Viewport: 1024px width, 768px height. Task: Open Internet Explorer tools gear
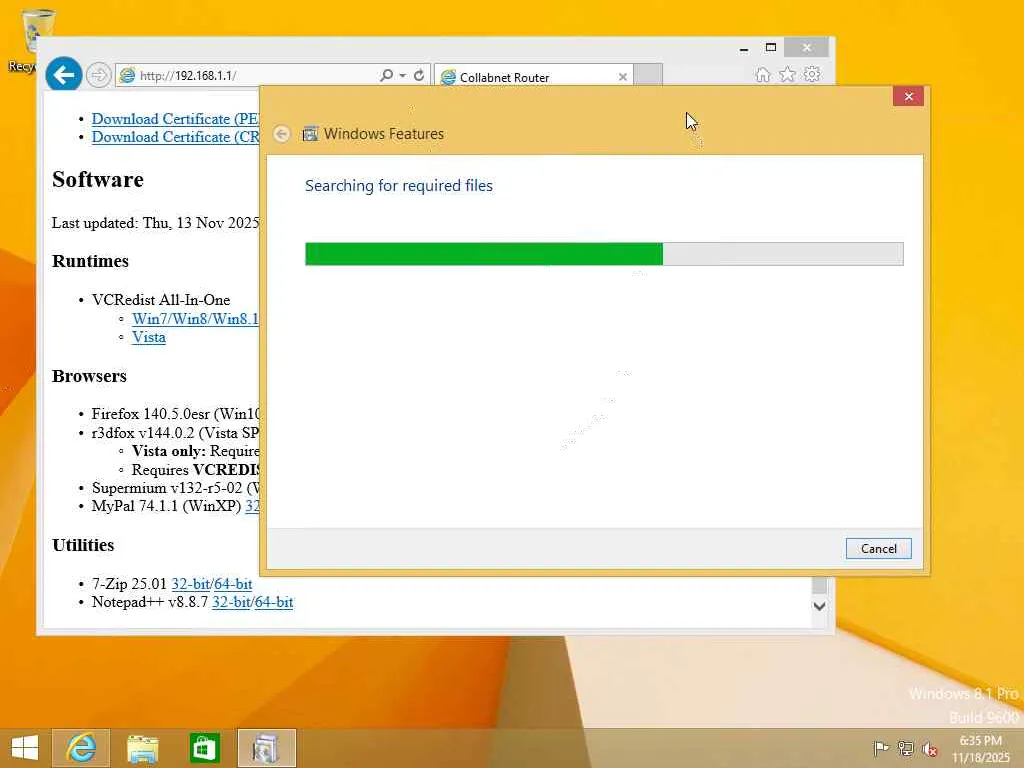812,74
